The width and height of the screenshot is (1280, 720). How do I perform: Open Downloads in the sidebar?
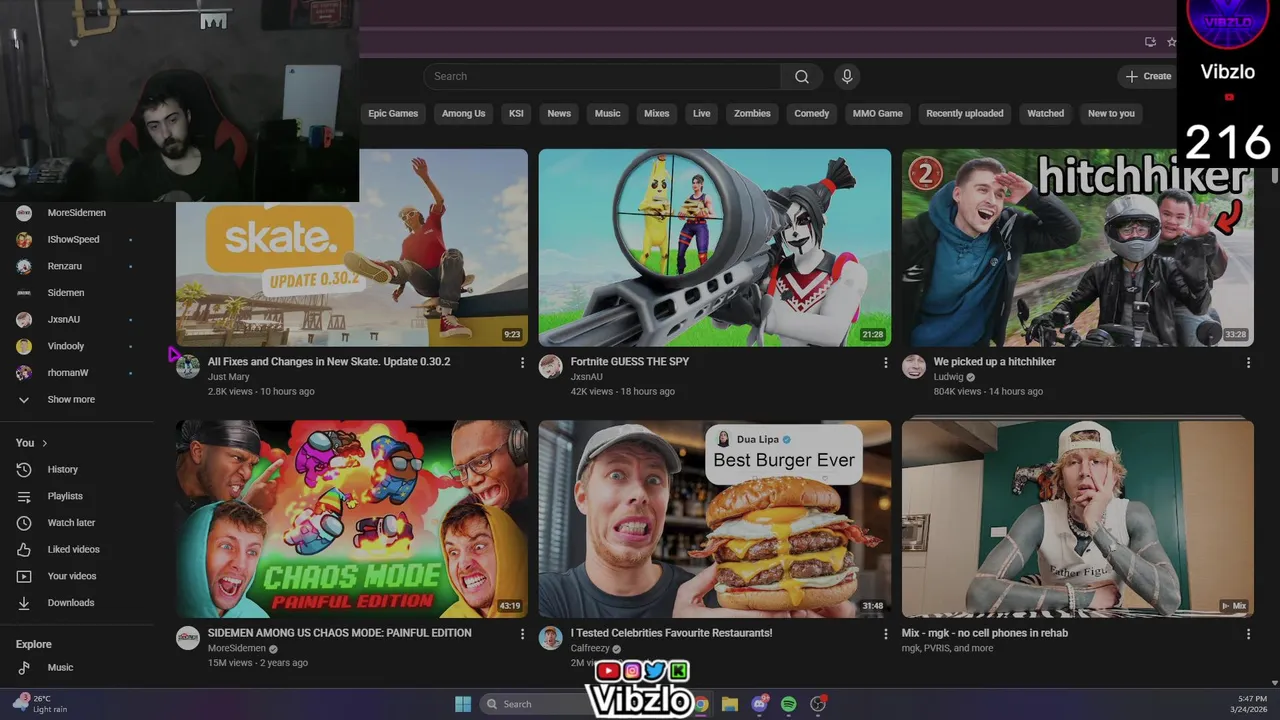point(70,603)
